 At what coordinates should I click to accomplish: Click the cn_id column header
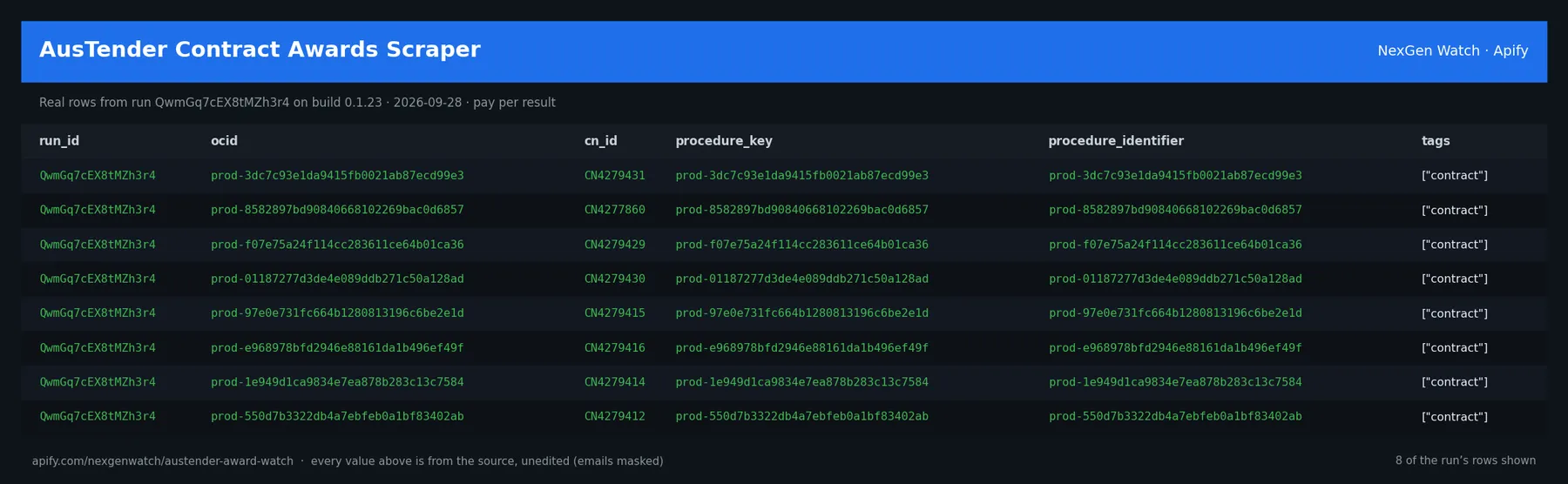coord(600,141)
